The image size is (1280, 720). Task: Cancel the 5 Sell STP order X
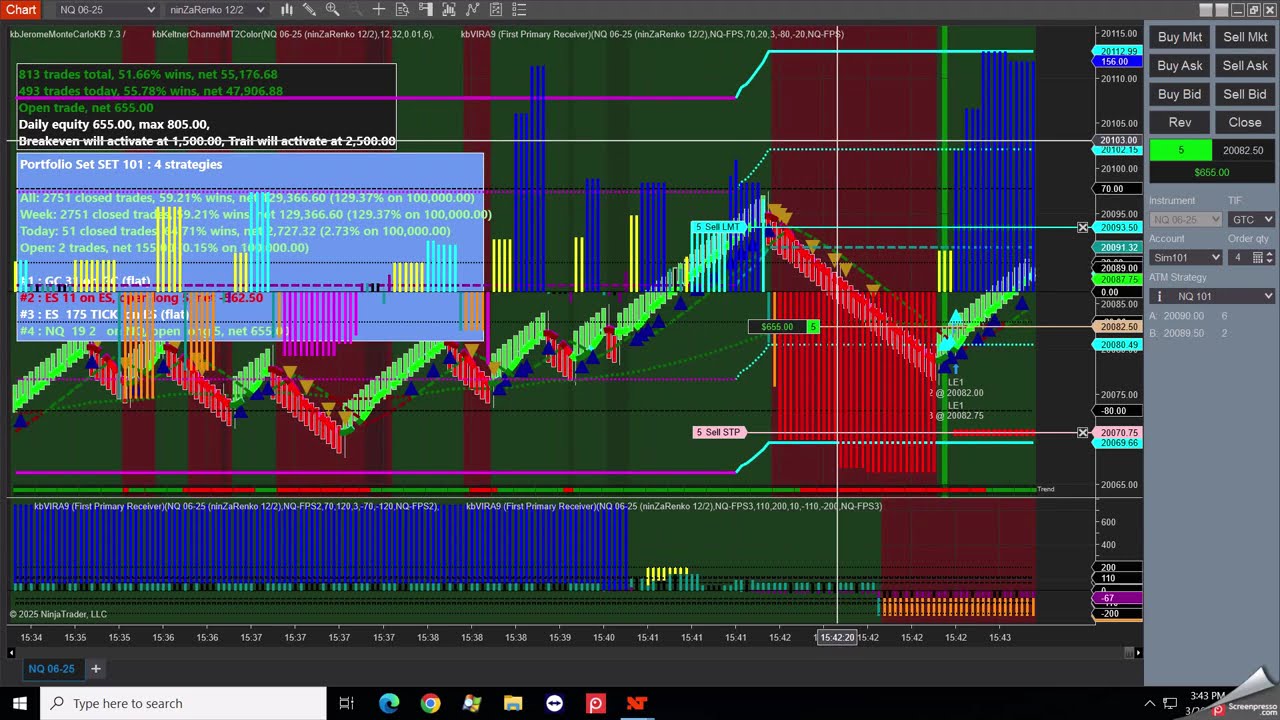[x=1083, y=432]
